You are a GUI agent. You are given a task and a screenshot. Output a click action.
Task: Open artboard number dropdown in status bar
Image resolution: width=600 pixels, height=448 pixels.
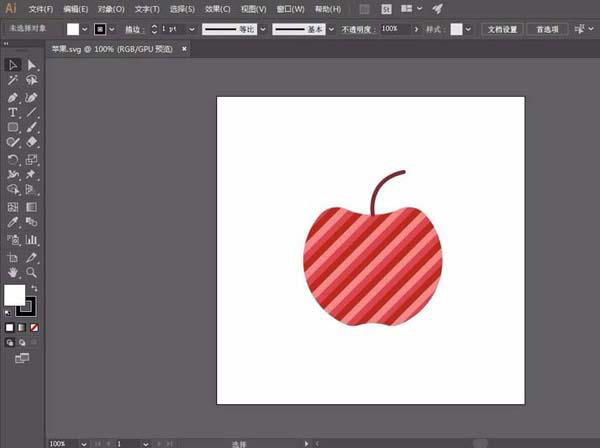point(145,444)
